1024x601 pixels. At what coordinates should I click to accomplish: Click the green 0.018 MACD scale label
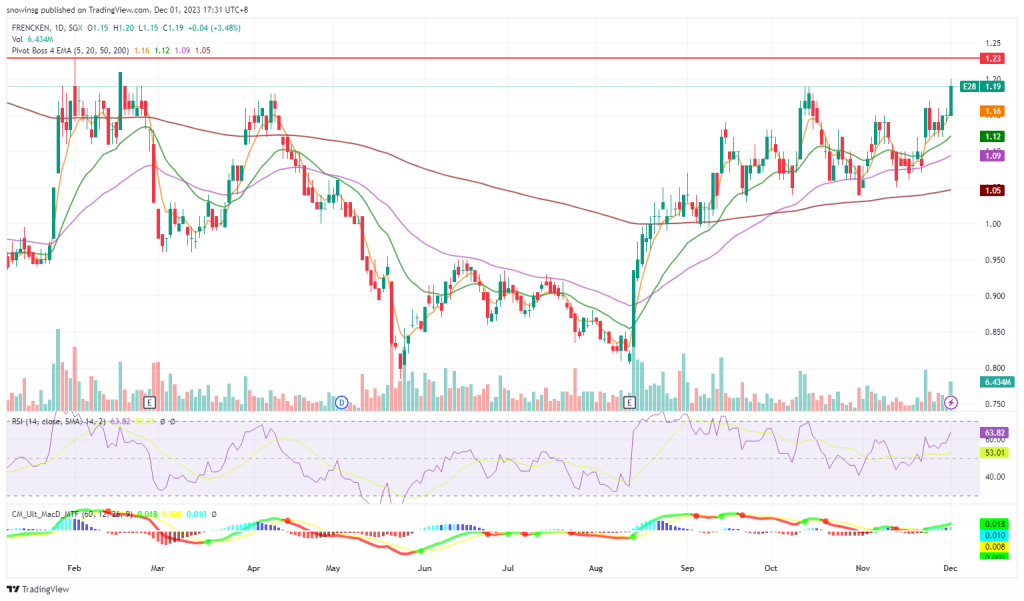point(994,524)
